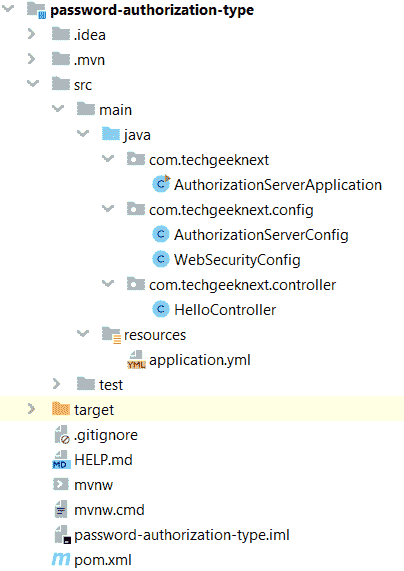Viewport: 404px width, 571px height.
Task: Select the AuthorizationServerConfig file
Action: 261,235
